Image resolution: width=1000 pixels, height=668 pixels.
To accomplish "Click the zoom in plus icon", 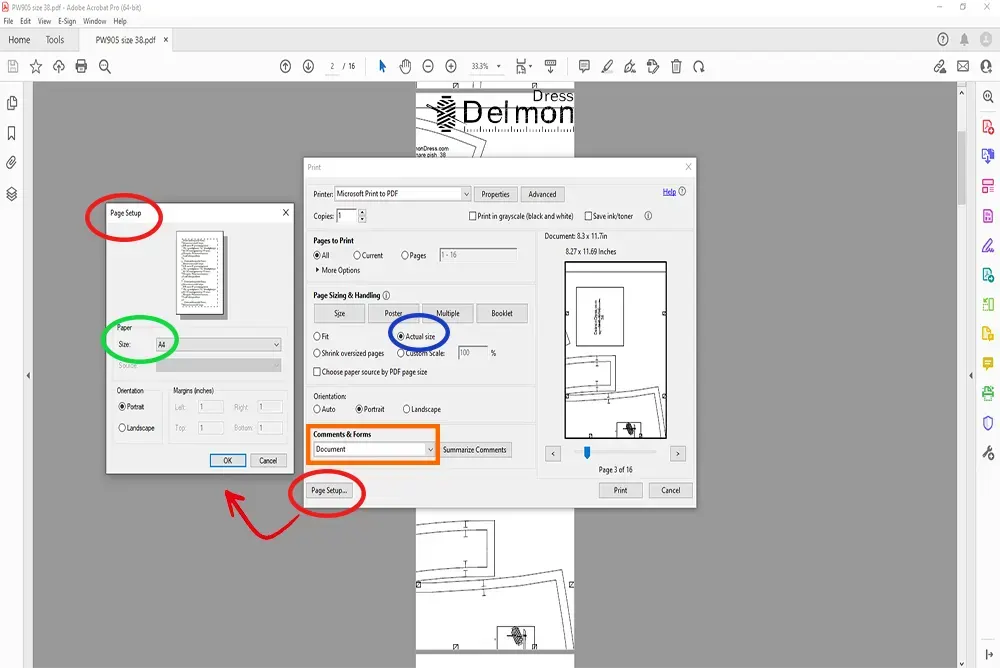I will pyautogui.click(x=451, y=67).
